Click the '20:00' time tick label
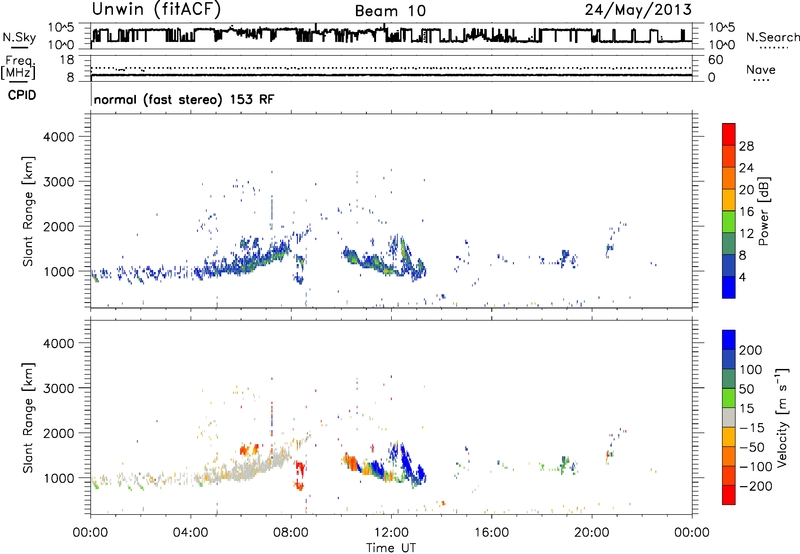Image resolution: width=800 pixels, height=554 pixels. 591,533
